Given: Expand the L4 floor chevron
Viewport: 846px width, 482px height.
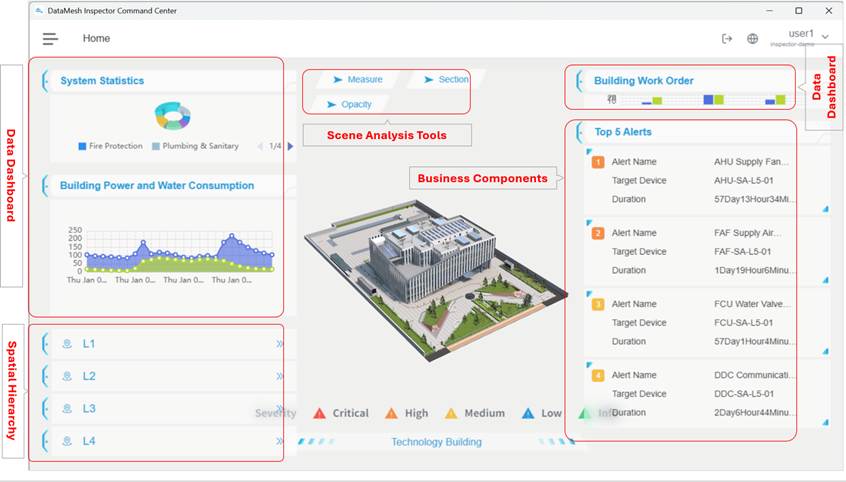Looking at the screenshot, I should (279, 441).
